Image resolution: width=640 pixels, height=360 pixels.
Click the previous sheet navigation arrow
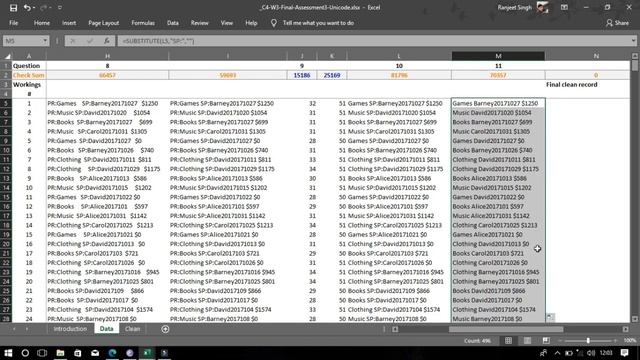click(14, 329)
